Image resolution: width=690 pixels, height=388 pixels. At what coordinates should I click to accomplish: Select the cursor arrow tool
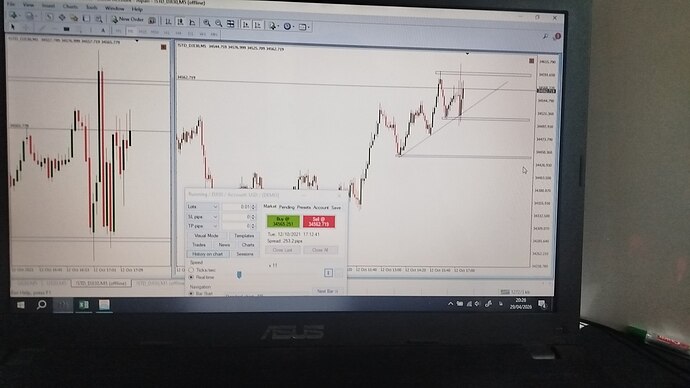(x=12, y=27)
